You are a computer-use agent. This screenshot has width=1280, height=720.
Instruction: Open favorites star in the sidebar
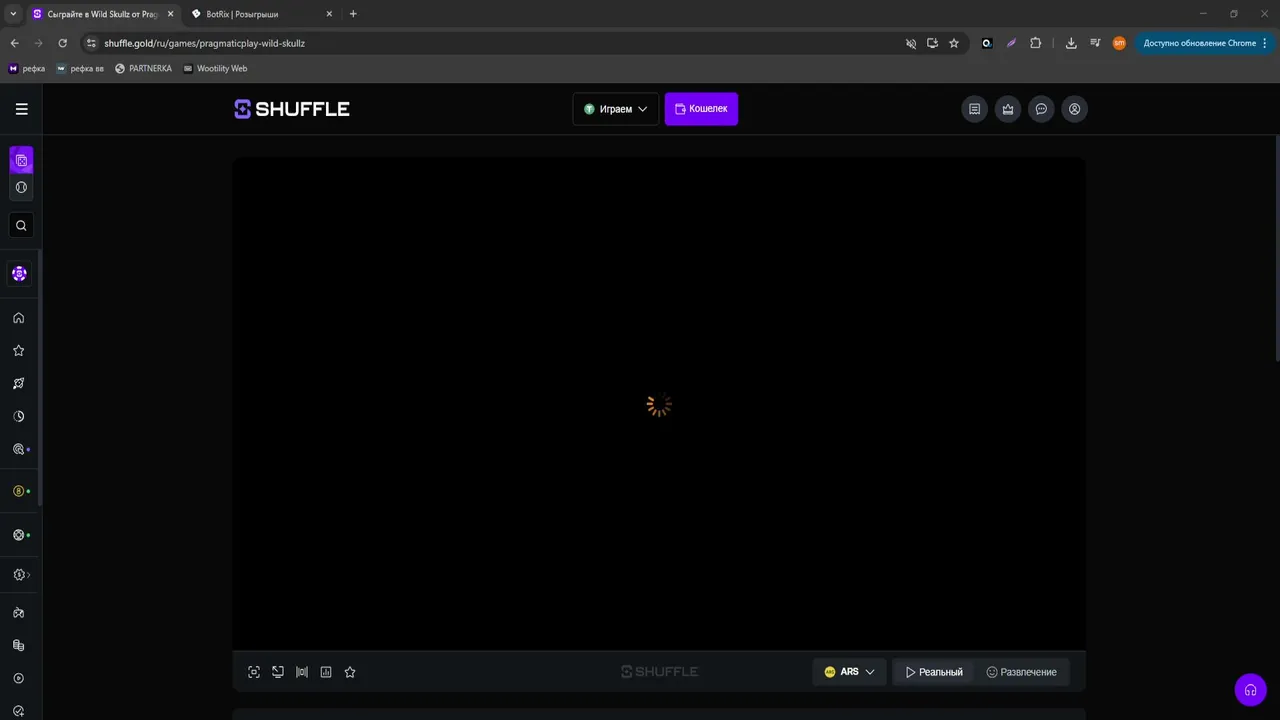tap(18, 351)
